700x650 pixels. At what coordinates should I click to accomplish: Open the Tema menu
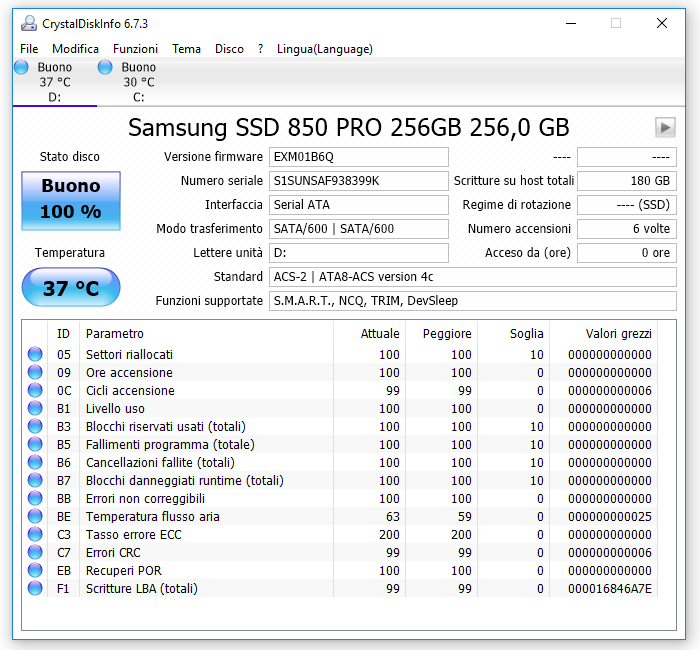coord(186,49)
